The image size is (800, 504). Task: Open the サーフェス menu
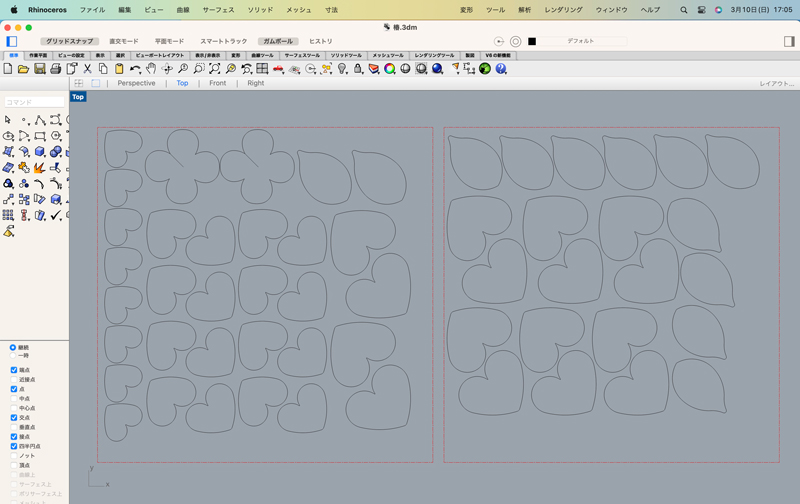(218, 10)
